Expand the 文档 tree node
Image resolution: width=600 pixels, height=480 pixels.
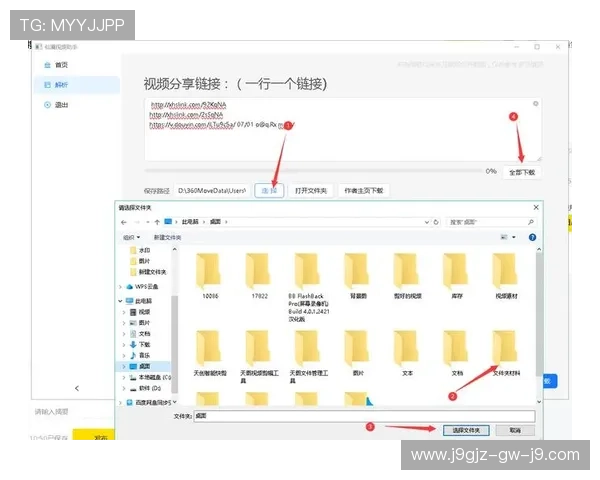(x=124, y=334)
